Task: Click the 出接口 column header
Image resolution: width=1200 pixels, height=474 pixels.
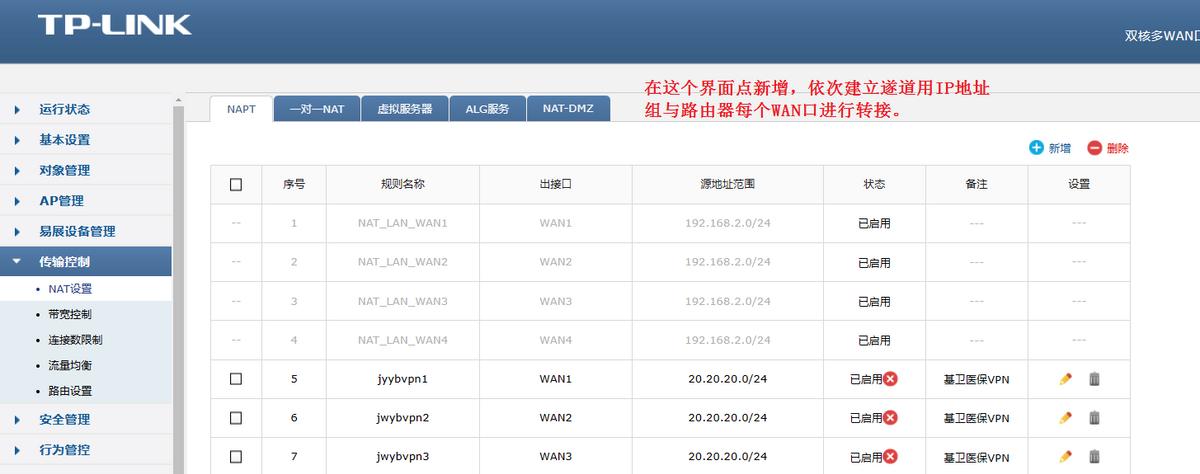Action: click(x=555, y=184)
